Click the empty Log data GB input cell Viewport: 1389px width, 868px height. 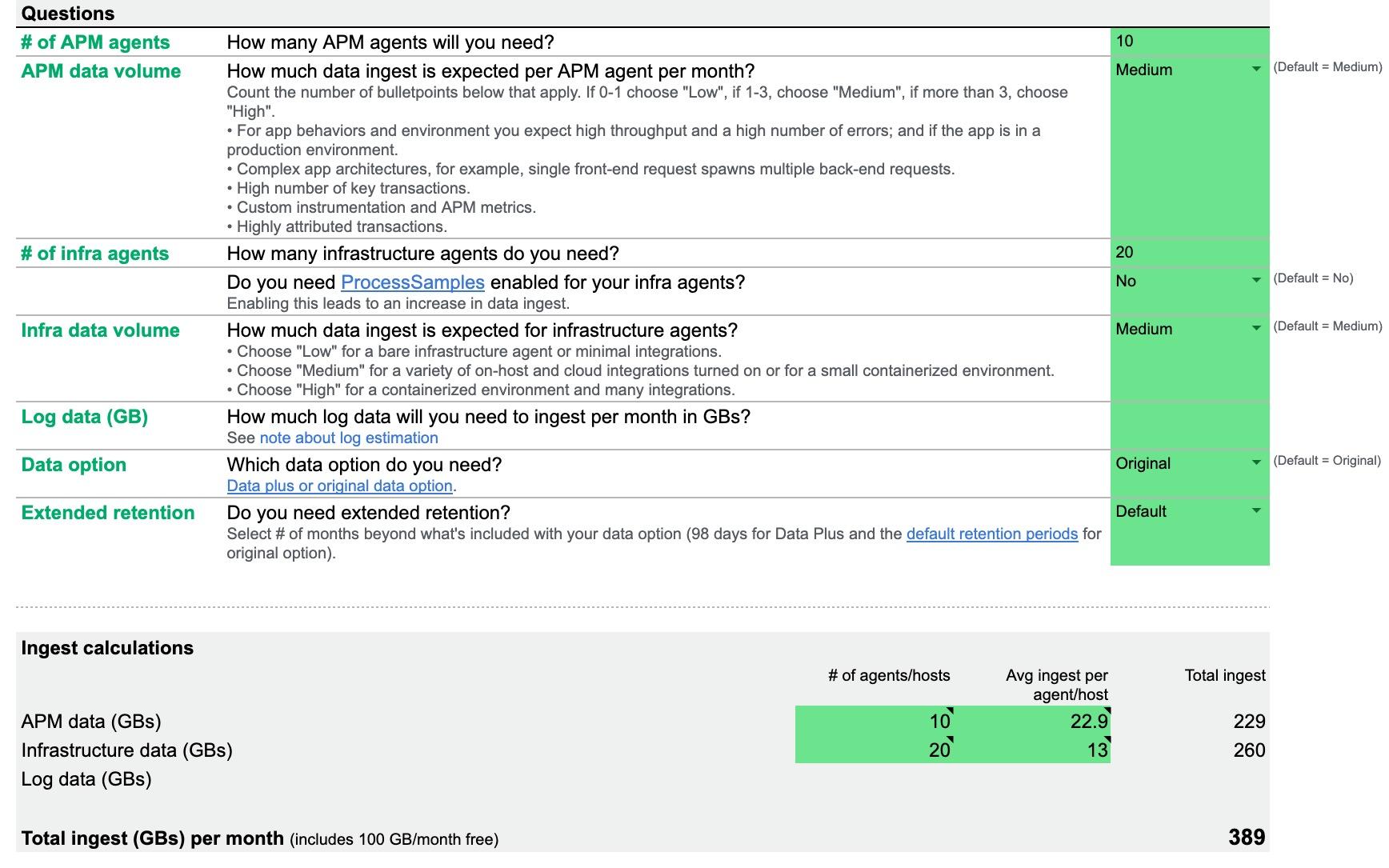(1184, 424)
